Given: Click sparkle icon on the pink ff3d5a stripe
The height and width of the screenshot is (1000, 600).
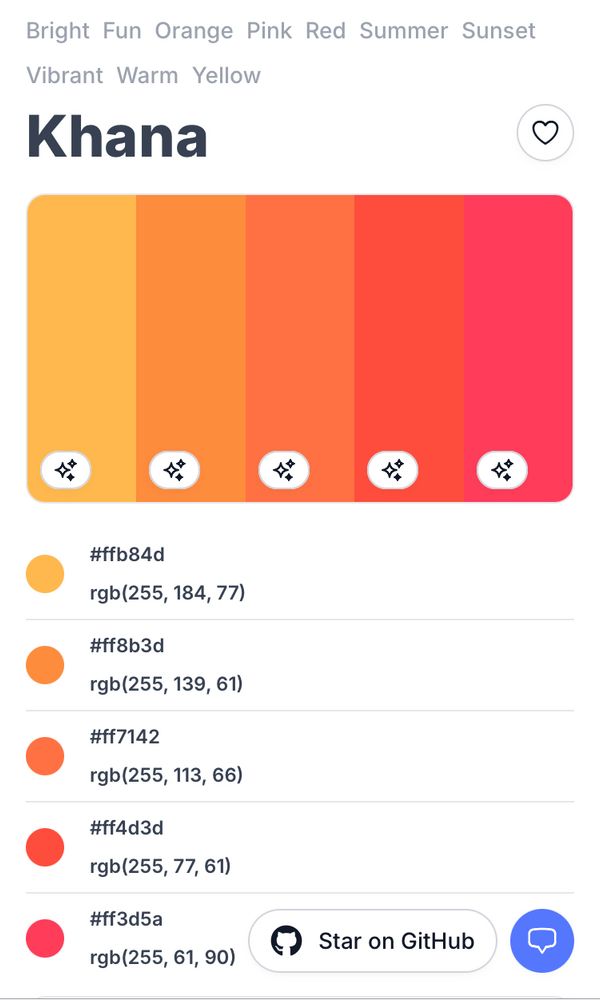Looking at the screenshot, I should tap(502, 470).
